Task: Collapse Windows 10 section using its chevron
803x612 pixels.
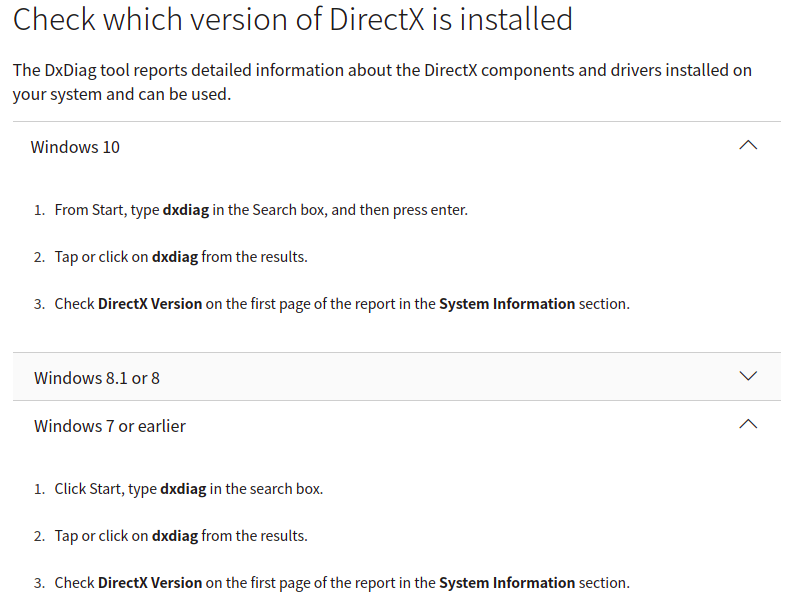Action: click(x=748, y=145)
